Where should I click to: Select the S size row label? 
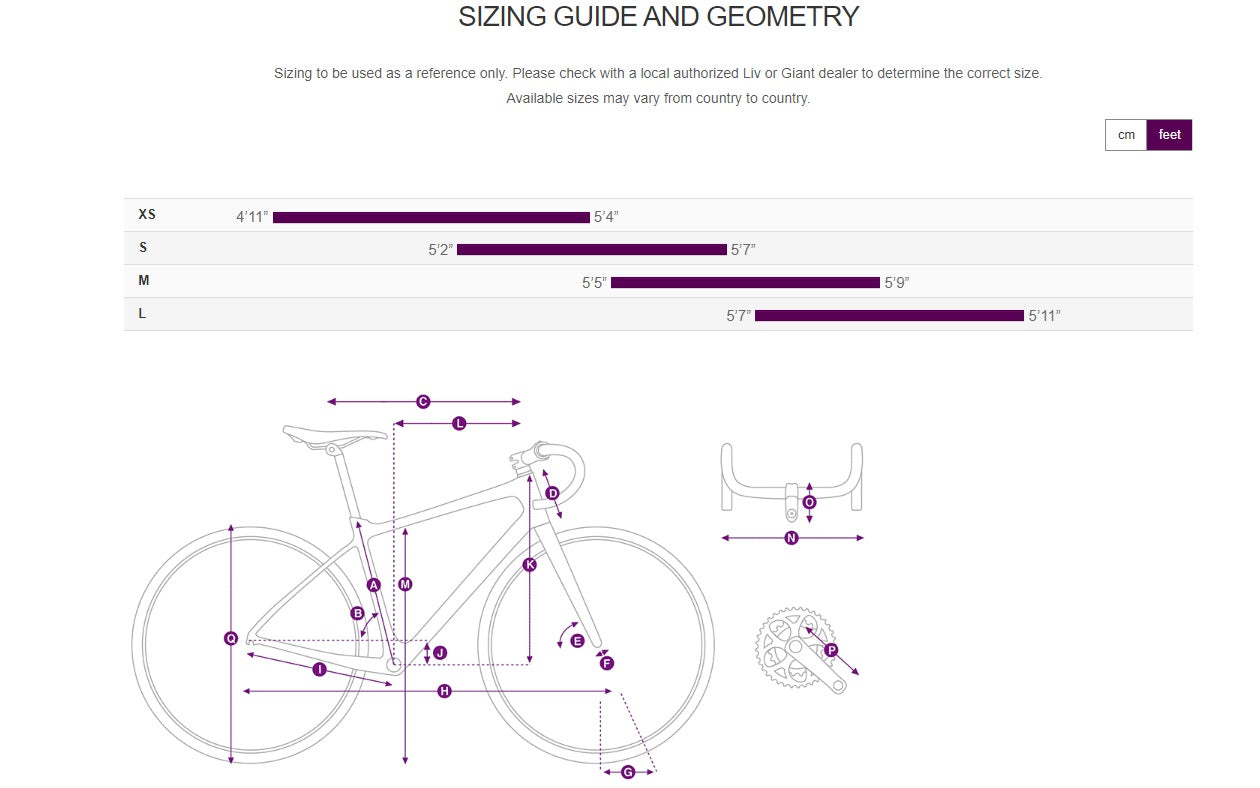143,248
